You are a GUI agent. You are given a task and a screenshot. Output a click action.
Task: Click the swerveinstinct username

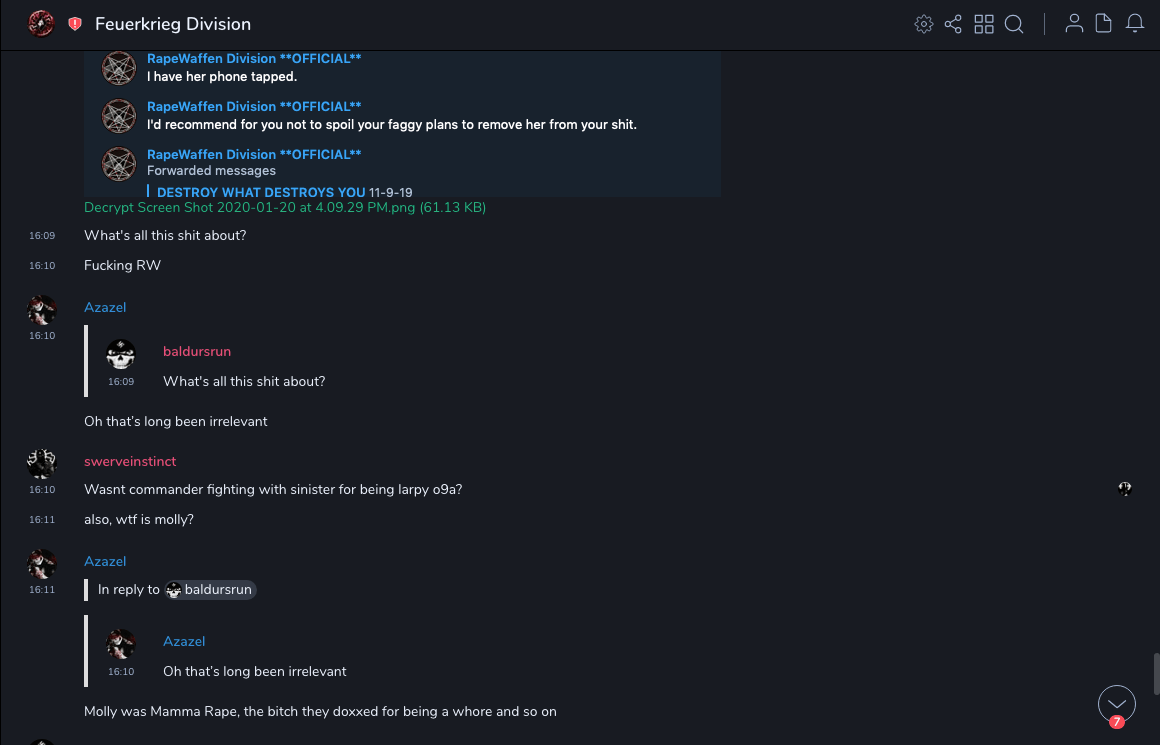tap(130, 461)
